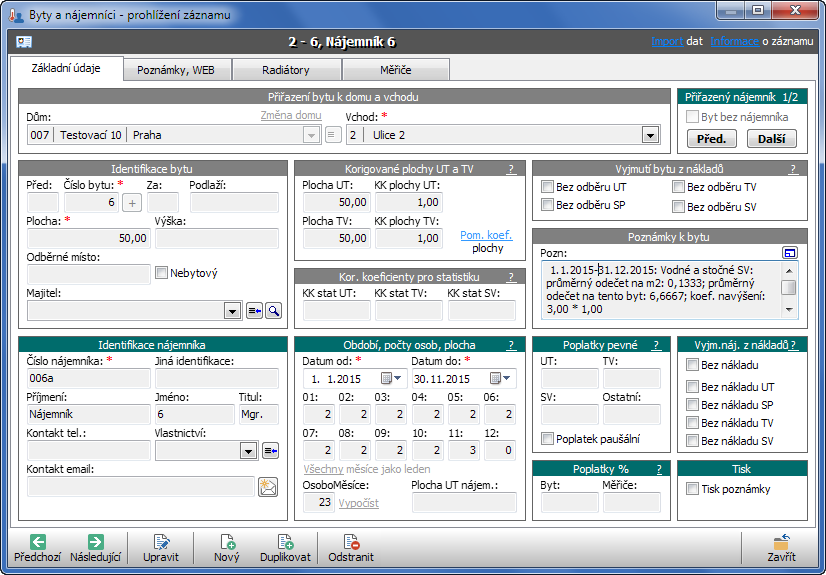The height and width of the screenshot is (575, 826).
Task: Click the Odstranit delete icon
Action: click(x=351, y=542)
